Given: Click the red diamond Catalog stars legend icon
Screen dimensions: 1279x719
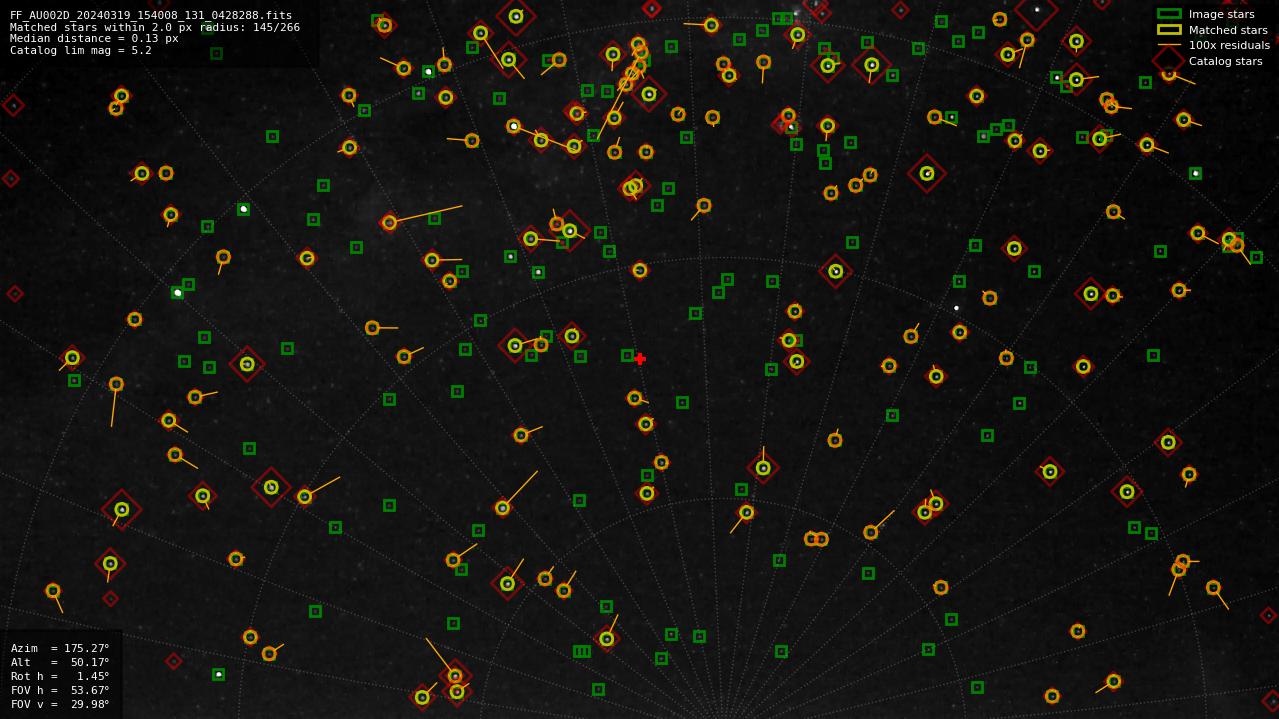Looking at the screenshot, I should point(1169,61).
